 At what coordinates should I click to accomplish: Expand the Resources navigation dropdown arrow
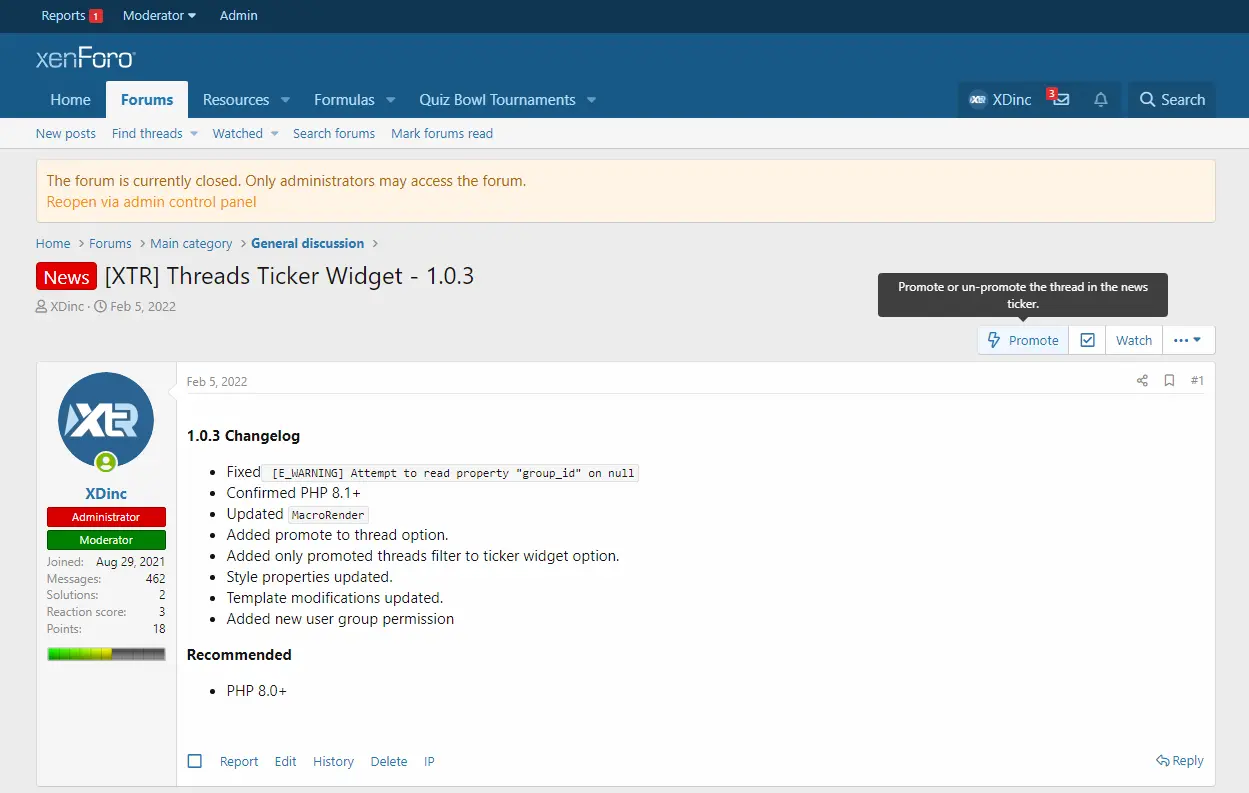[285, 100]
